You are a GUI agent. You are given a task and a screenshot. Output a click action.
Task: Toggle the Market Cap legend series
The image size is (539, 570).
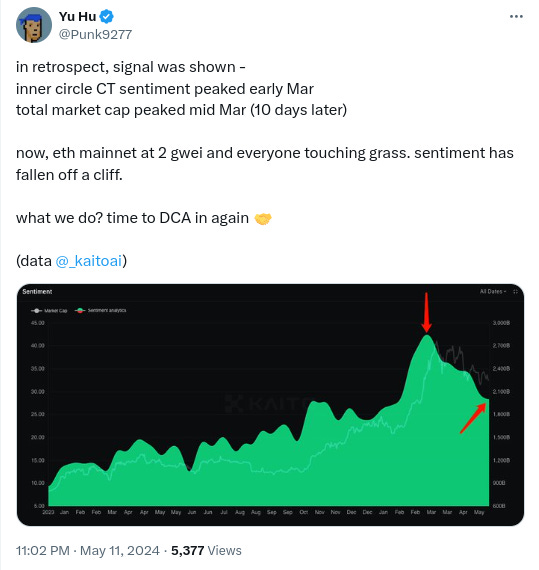tap(49, 310)
